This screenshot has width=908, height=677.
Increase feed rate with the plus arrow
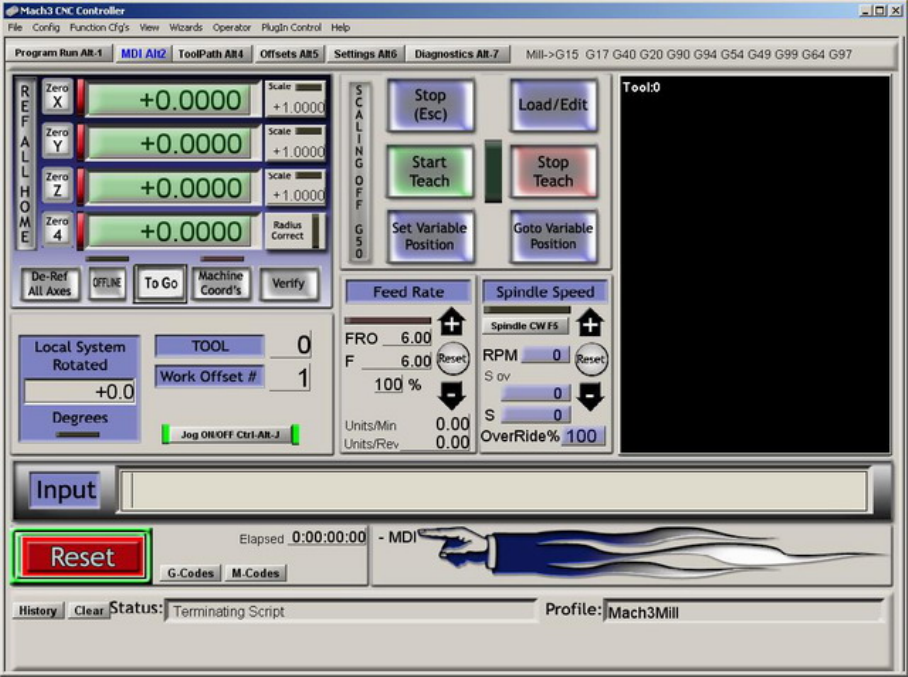click(x=452, y=322)
